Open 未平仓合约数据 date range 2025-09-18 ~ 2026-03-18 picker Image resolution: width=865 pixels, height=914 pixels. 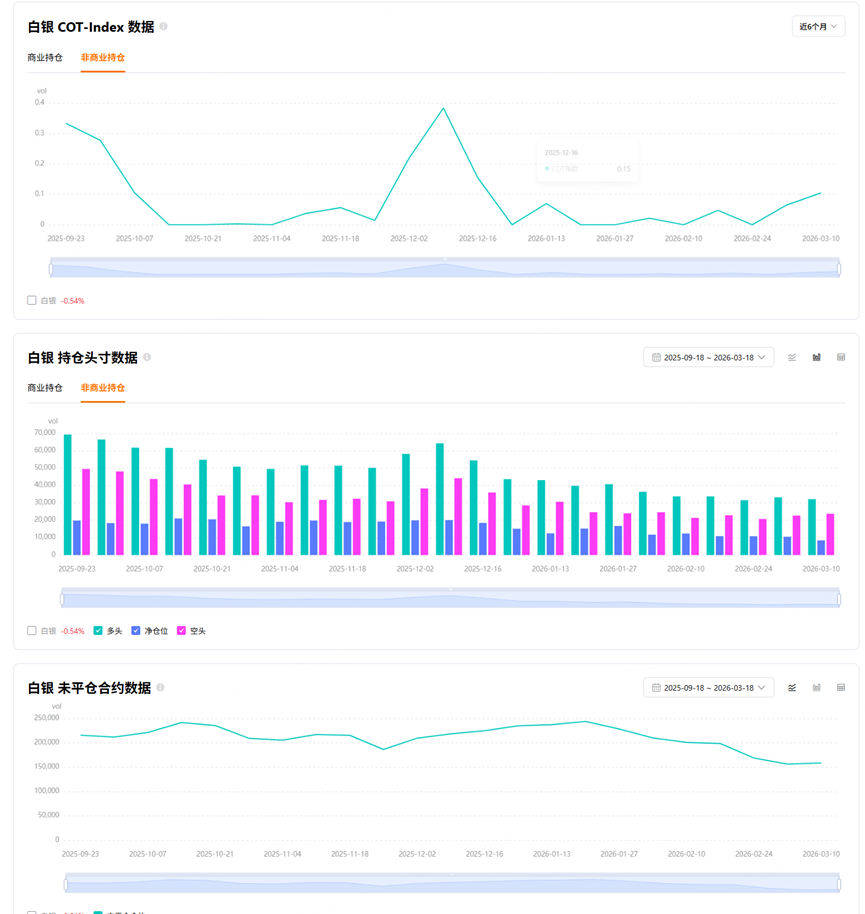709,688
